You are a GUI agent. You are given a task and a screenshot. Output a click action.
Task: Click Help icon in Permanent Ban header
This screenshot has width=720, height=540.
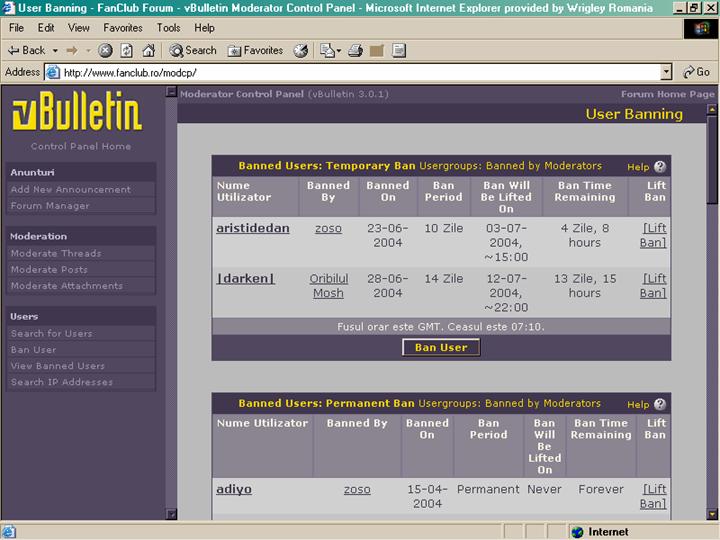pos(660,404)
